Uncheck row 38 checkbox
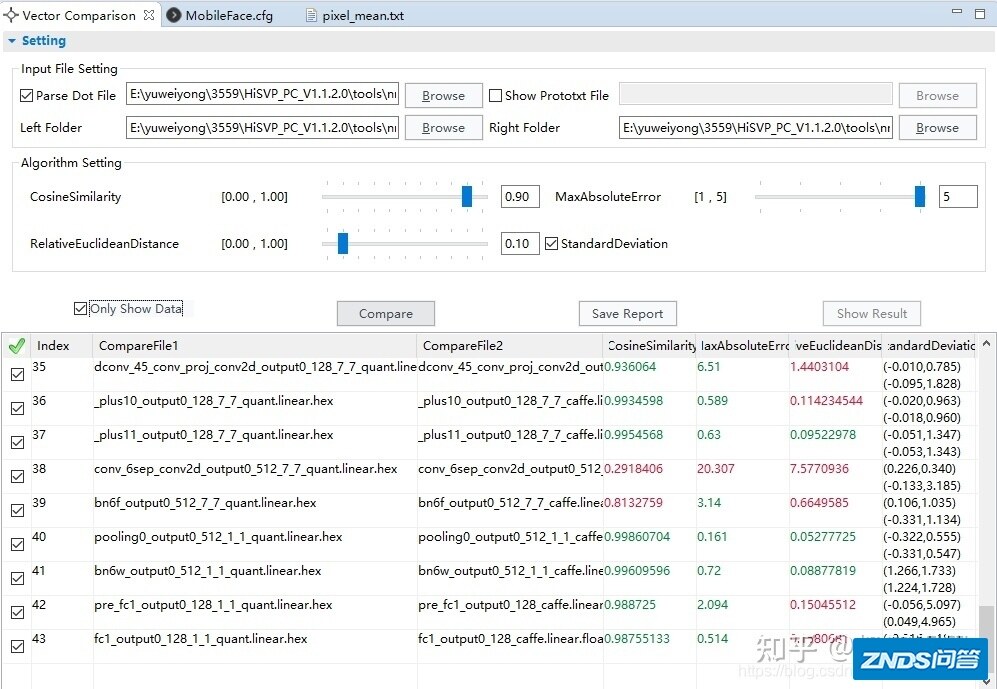This screenshot has width=997, height=689. (x=18, y=476)
